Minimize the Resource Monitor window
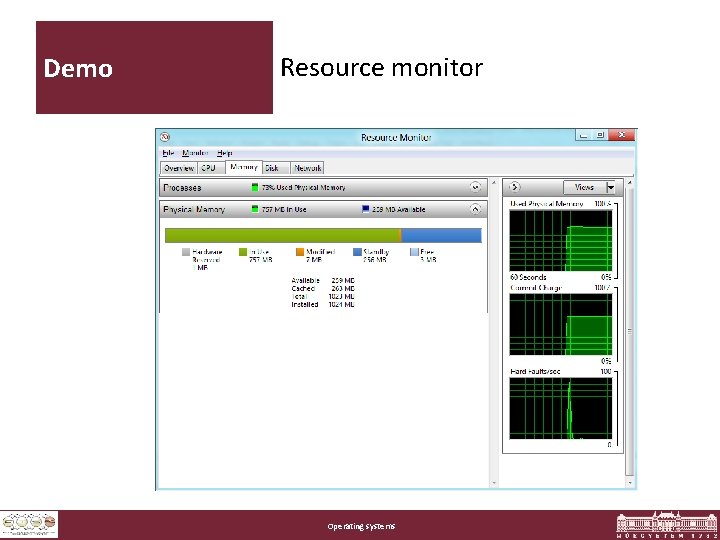Screen dimensions: 720x540 tap(583, 135)
